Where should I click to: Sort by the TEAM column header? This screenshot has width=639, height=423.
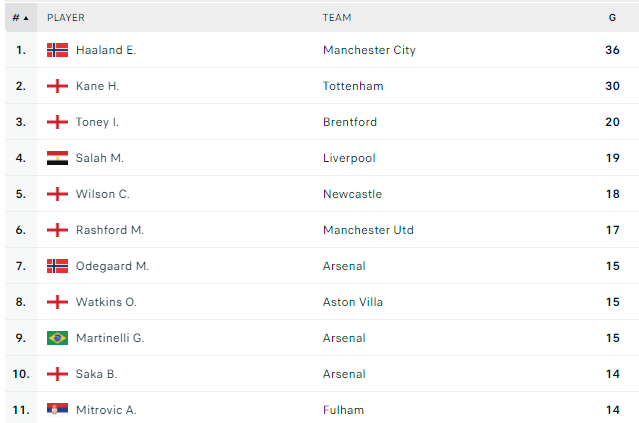click(x=337, y=17)
